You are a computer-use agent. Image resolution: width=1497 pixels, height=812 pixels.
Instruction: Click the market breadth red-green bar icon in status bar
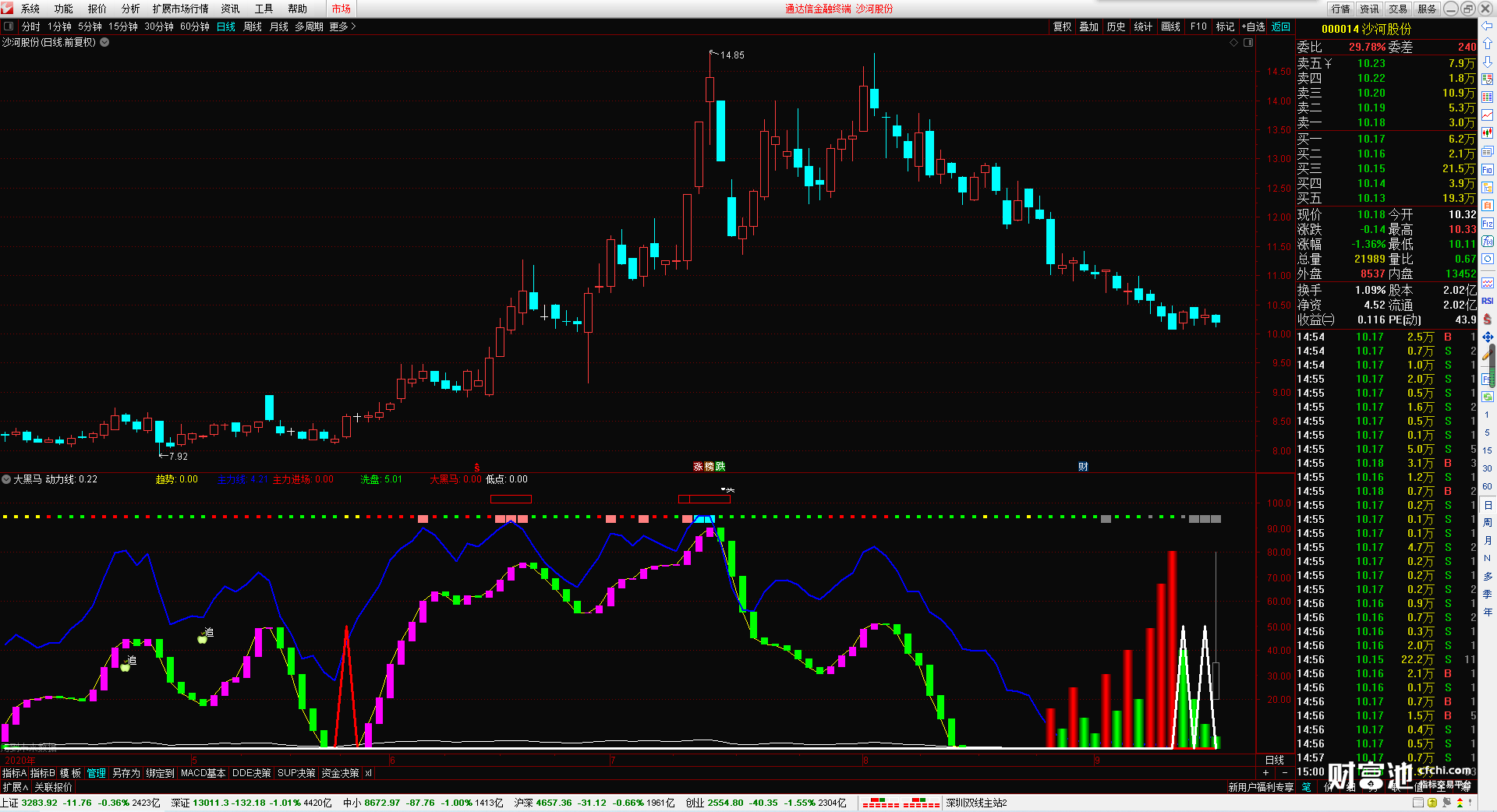[901, 803]
